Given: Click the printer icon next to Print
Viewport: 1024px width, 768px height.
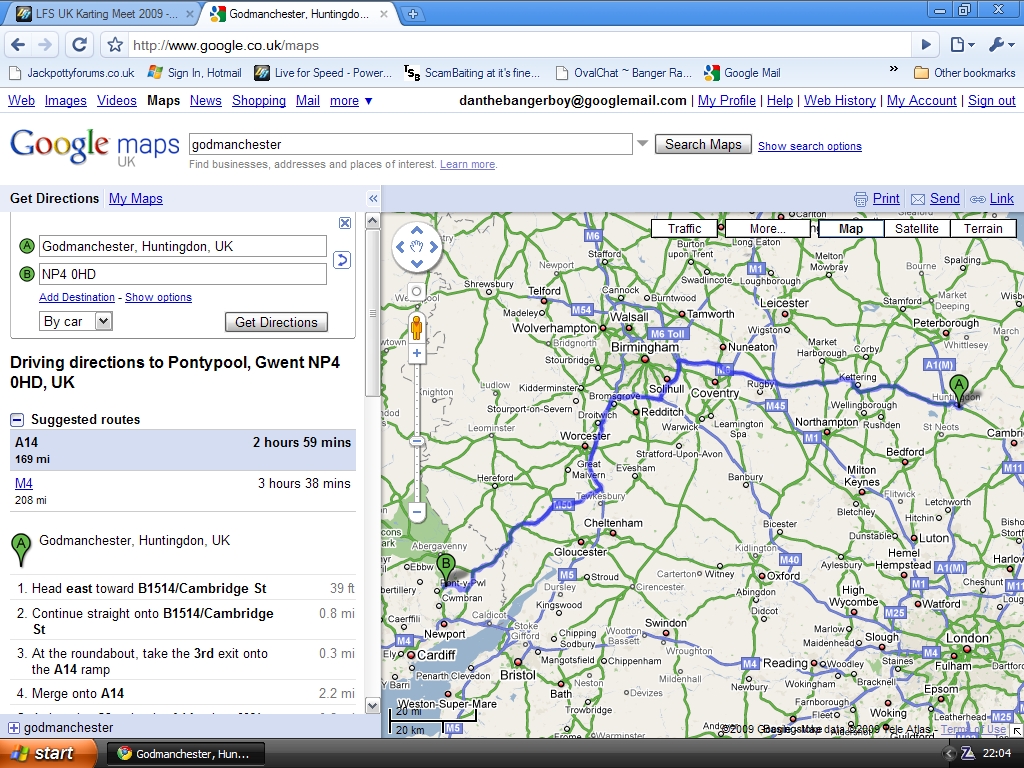Looking at the screenshot, I should click(861, 199).
